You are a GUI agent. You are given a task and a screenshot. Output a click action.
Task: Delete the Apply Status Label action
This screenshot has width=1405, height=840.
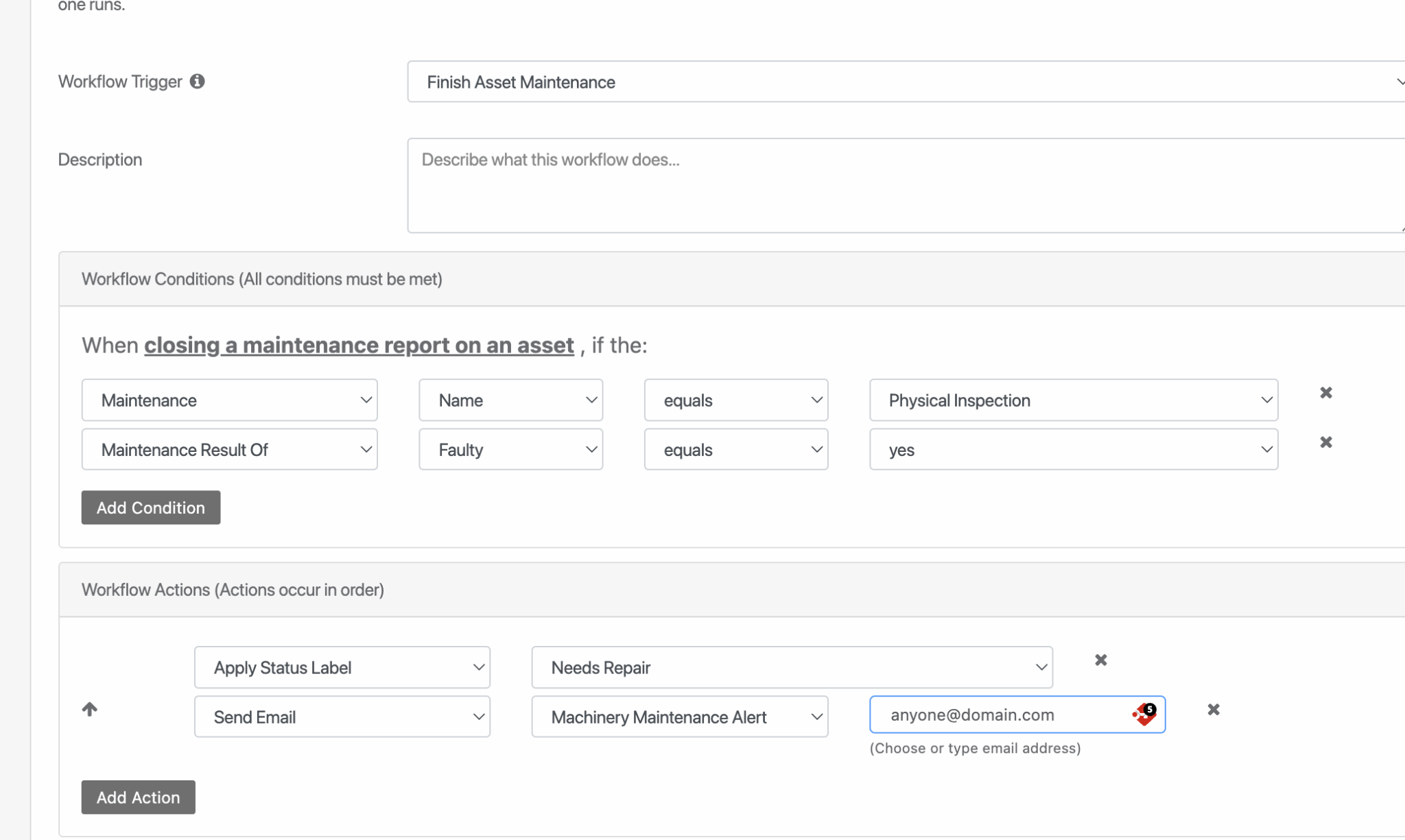click(1100, 660)
